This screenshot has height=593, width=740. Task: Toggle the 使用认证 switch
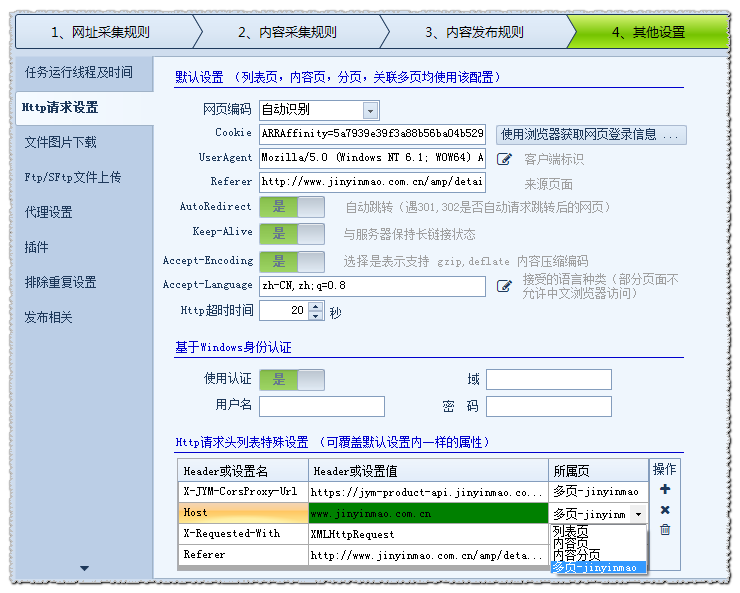[292, 380]
